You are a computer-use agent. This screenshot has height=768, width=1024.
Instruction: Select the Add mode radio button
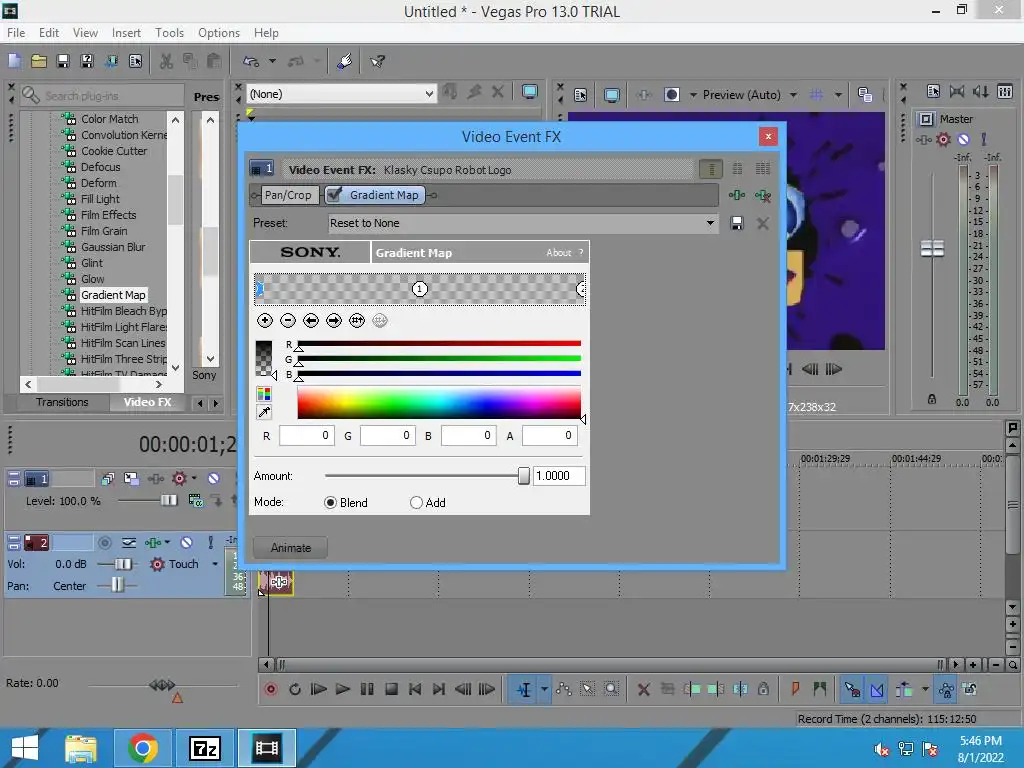coord(416,503)
